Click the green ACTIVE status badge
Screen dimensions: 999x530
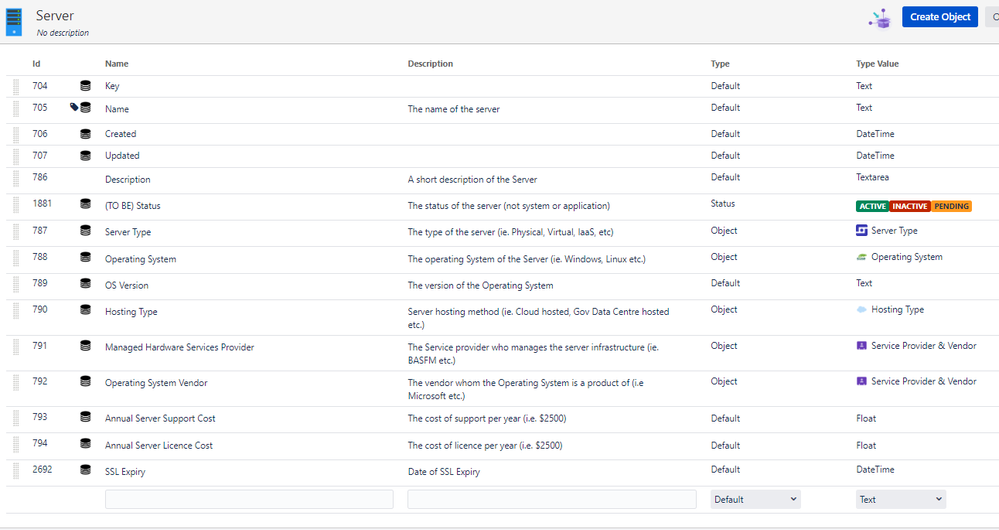pos(872,206)
